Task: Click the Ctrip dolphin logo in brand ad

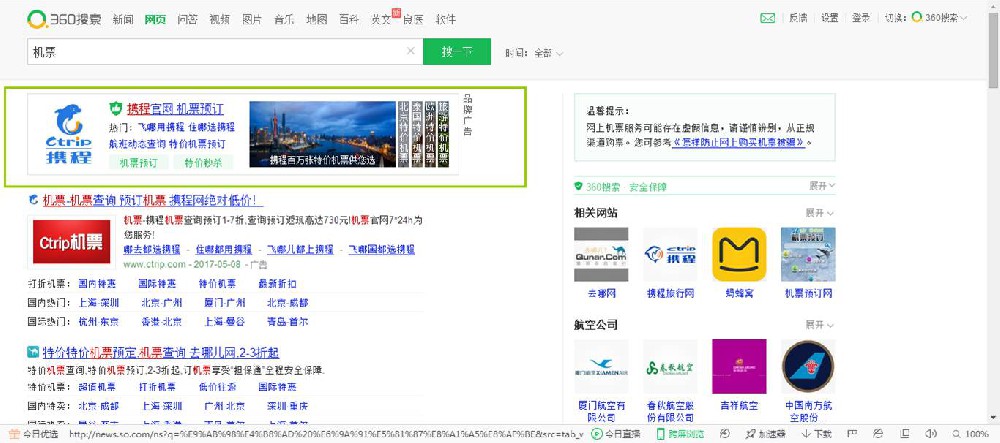Action: pyautogui.click(x=68, y=134)
